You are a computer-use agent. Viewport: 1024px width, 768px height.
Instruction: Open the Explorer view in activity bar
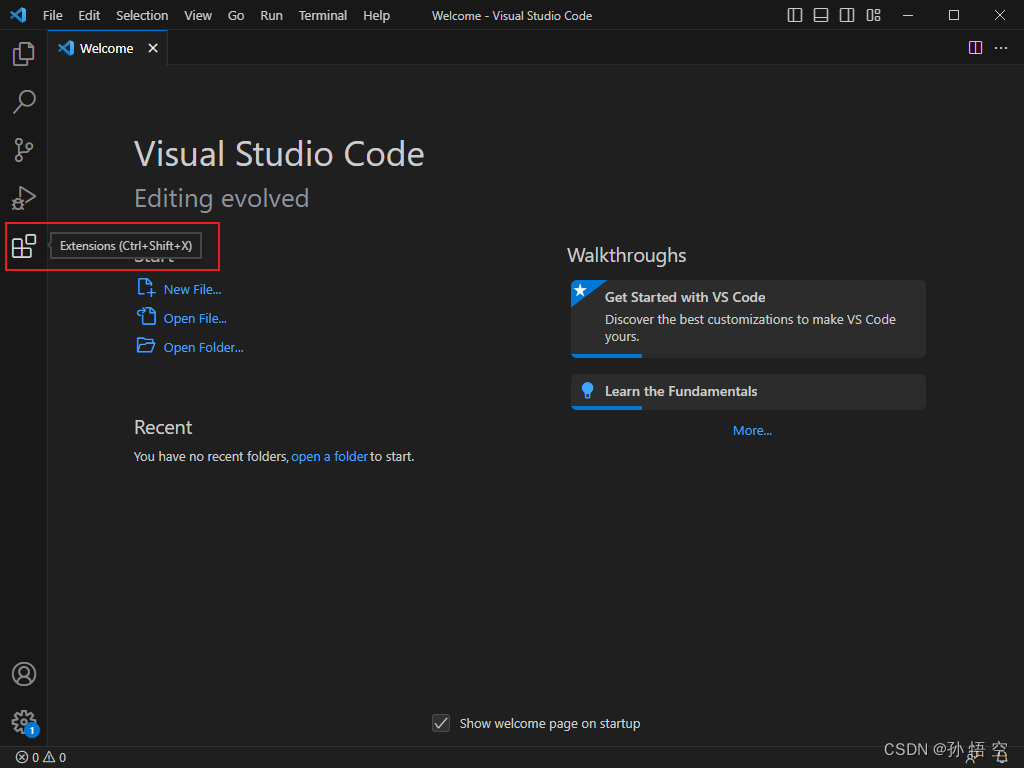pos(24,54)
